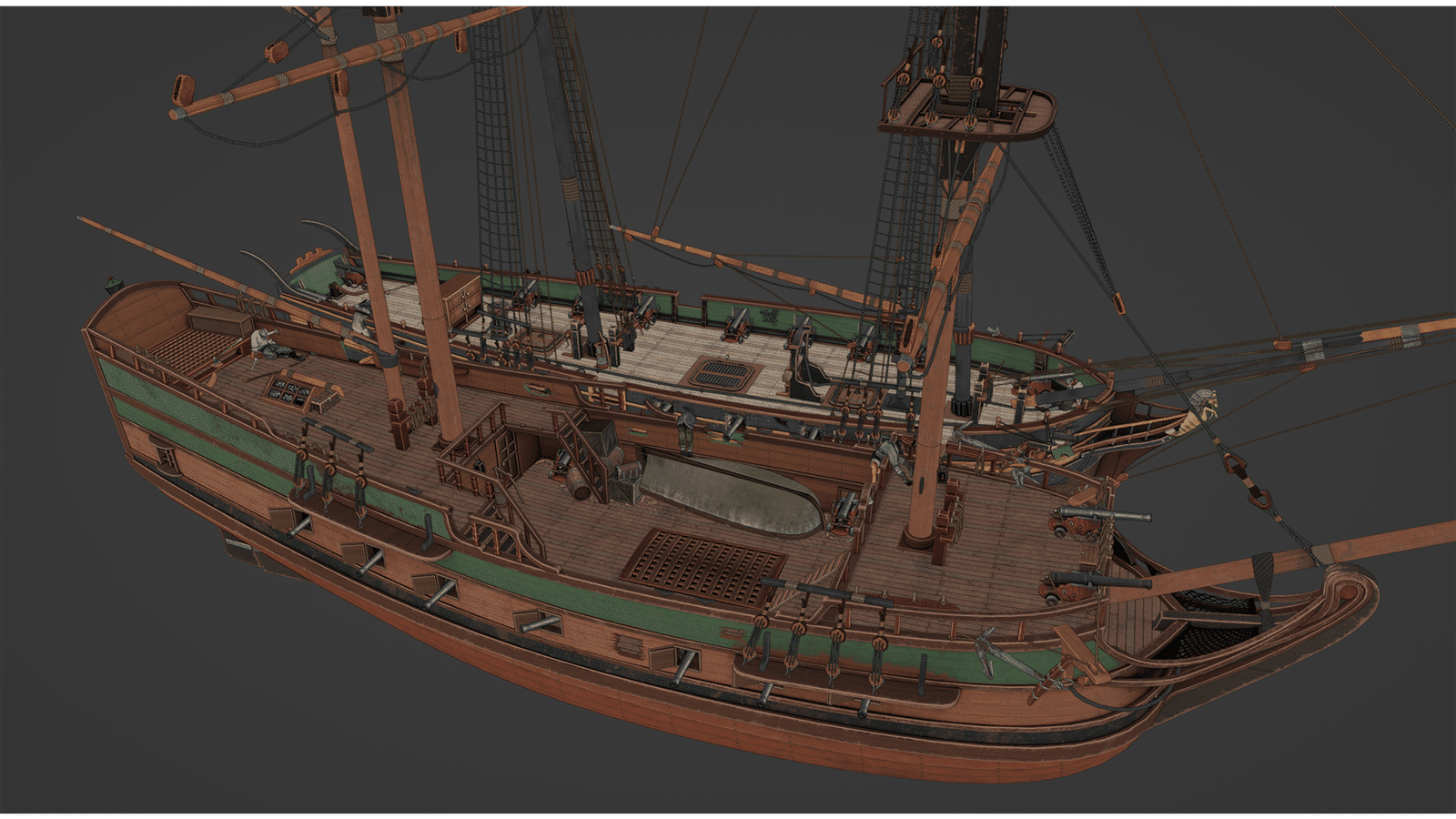Click the mast top platform on the foremast

pos(966,111)
